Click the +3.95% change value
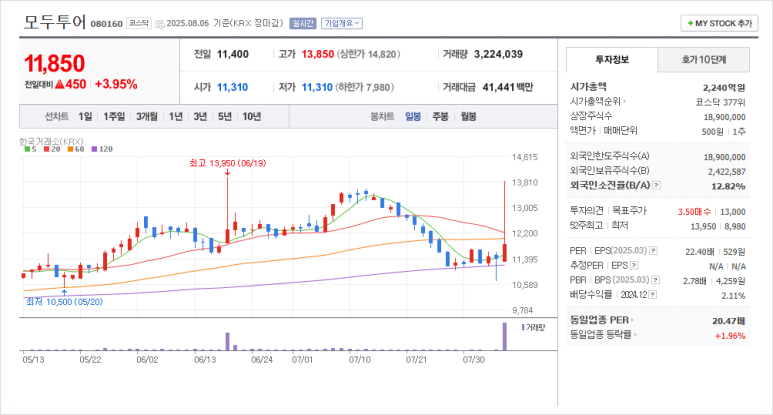The width and height of the screenshot is (773, 415). click(116, 84)
